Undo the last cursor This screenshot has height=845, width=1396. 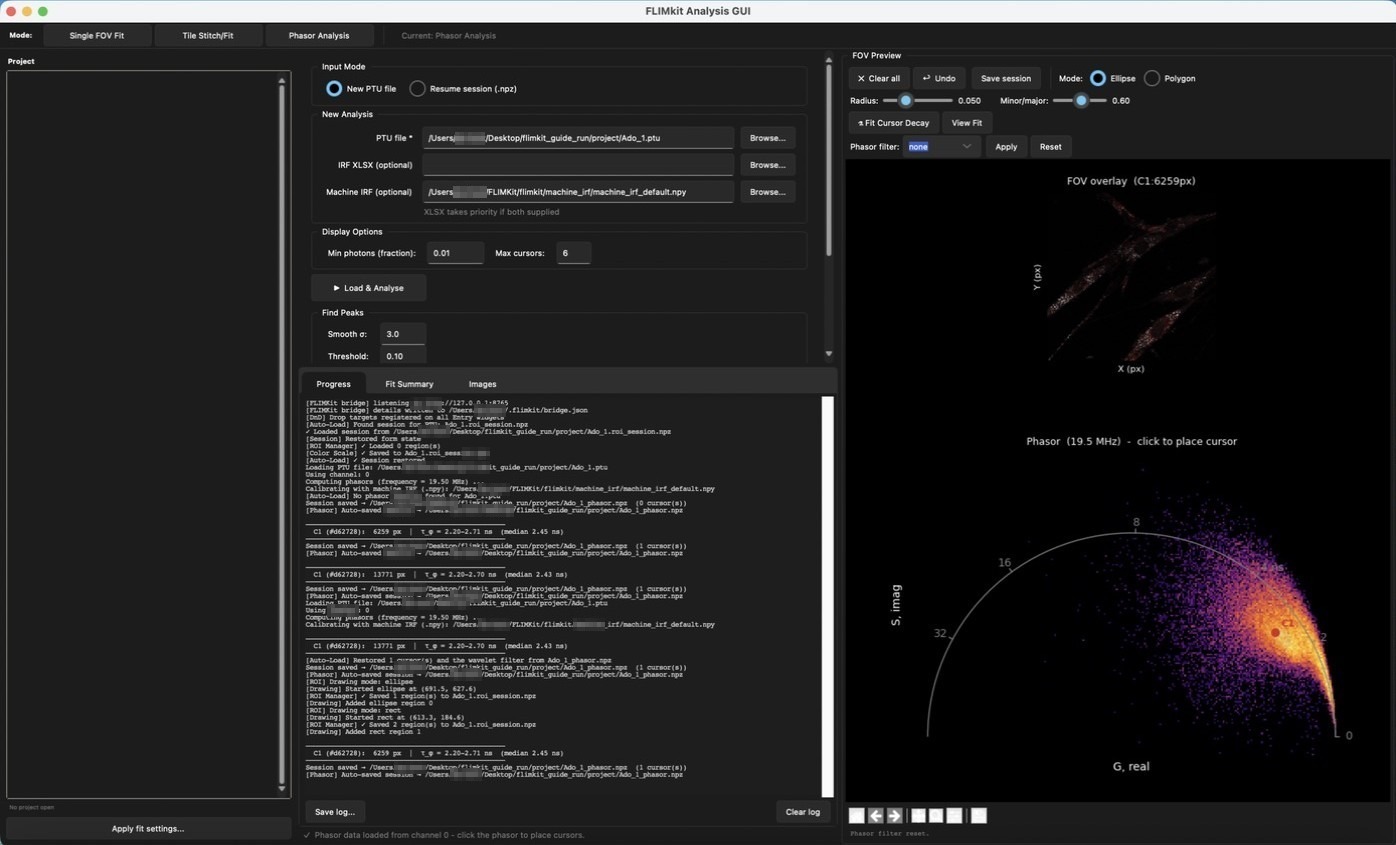pyautogui.click(x=939, y=78)
